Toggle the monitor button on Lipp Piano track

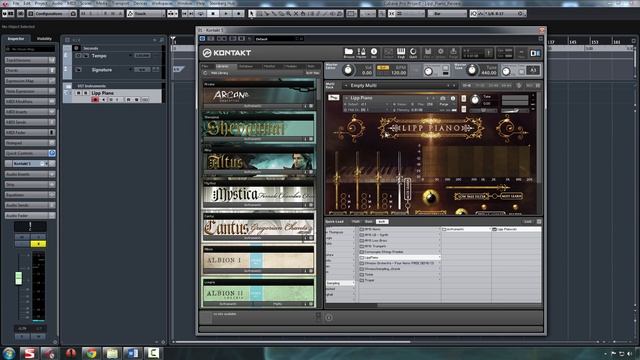(x=103, y=100)
